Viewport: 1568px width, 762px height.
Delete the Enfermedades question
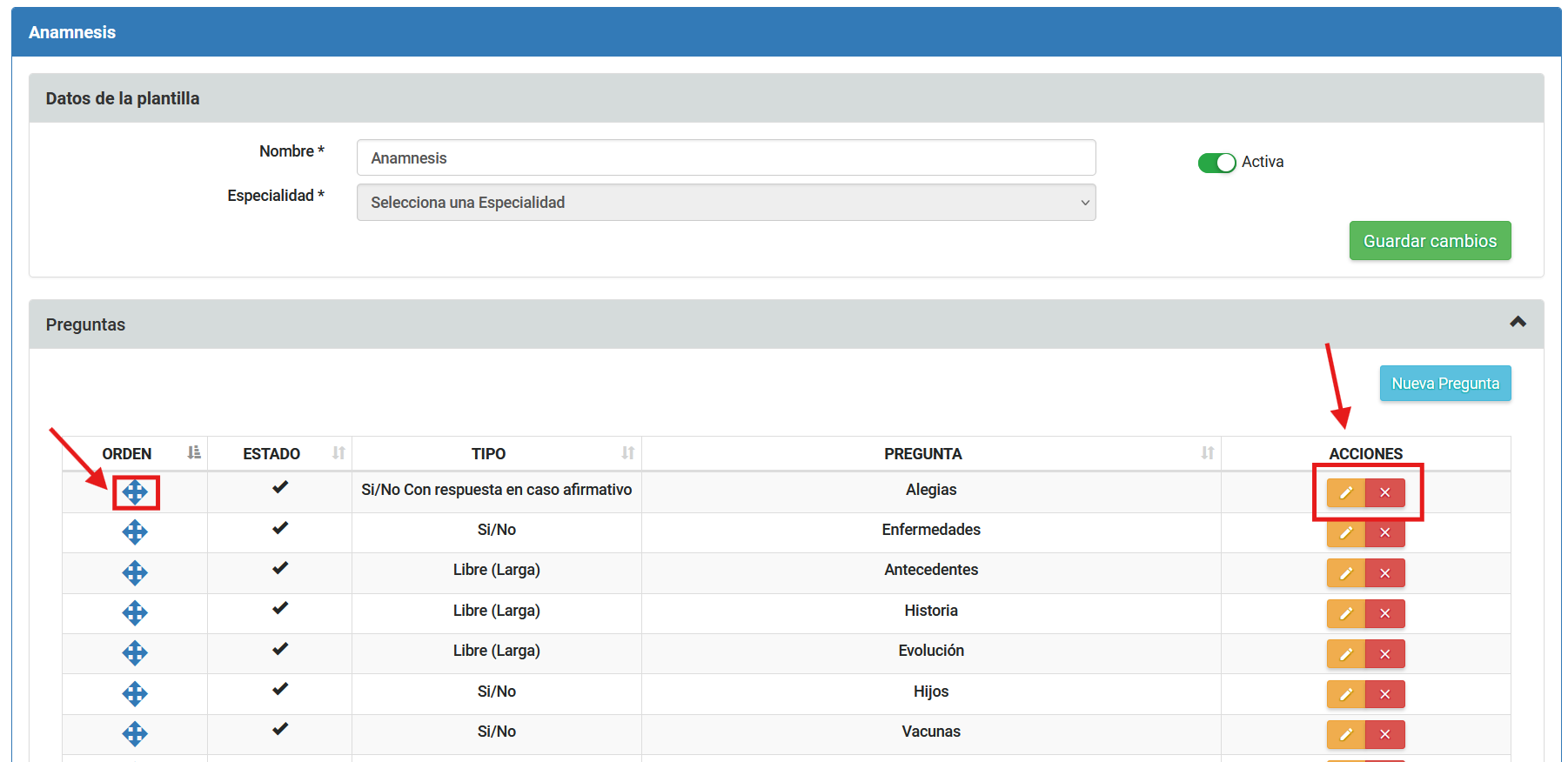click(x=1384, y=532)
